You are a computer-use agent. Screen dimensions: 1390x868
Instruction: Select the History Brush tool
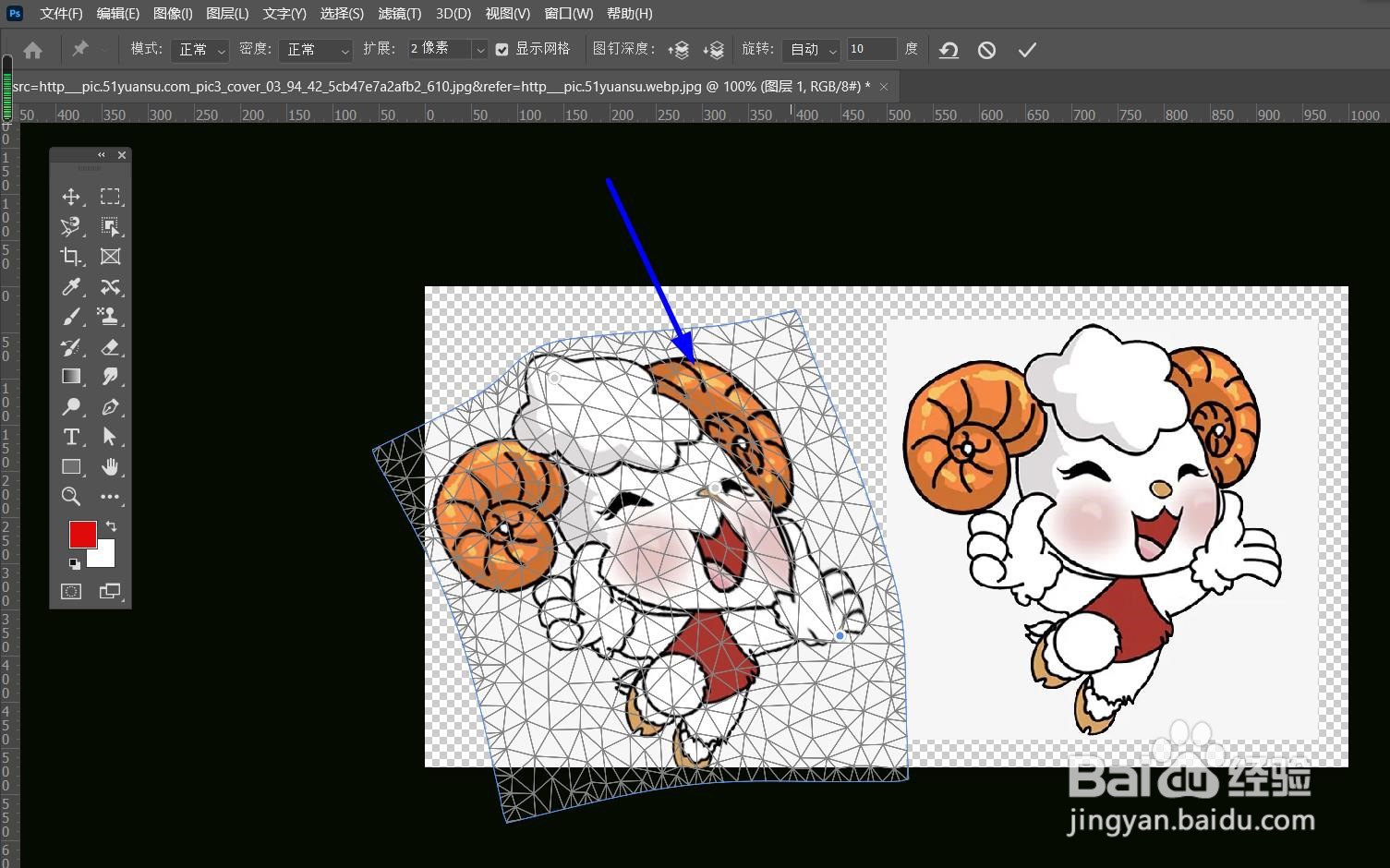pyautogui.click(x=70, y=347)
